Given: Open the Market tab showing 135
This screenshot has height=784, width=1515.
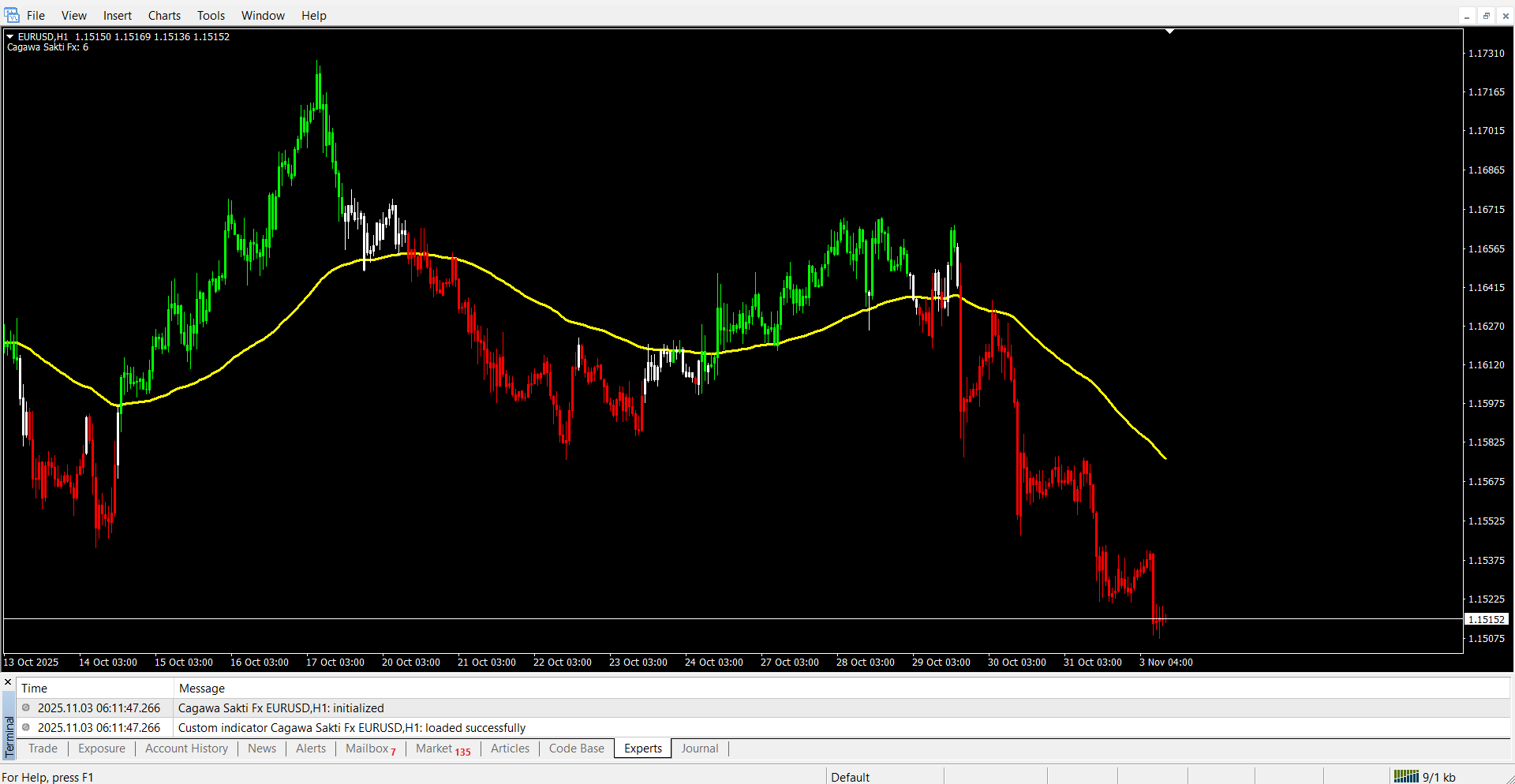Looking at the screenshot, I should coord(443,749).
